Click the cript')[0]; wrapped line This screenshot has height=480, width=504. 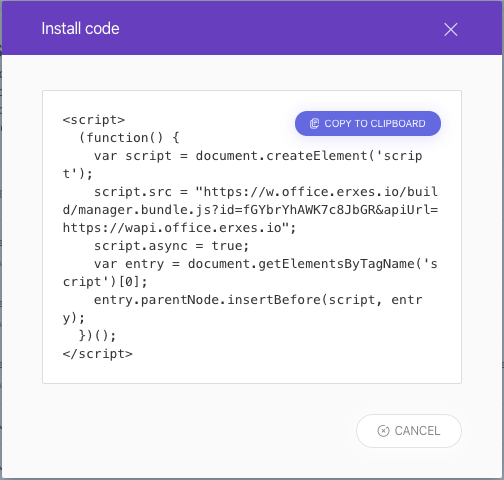[x=105, y=282]
